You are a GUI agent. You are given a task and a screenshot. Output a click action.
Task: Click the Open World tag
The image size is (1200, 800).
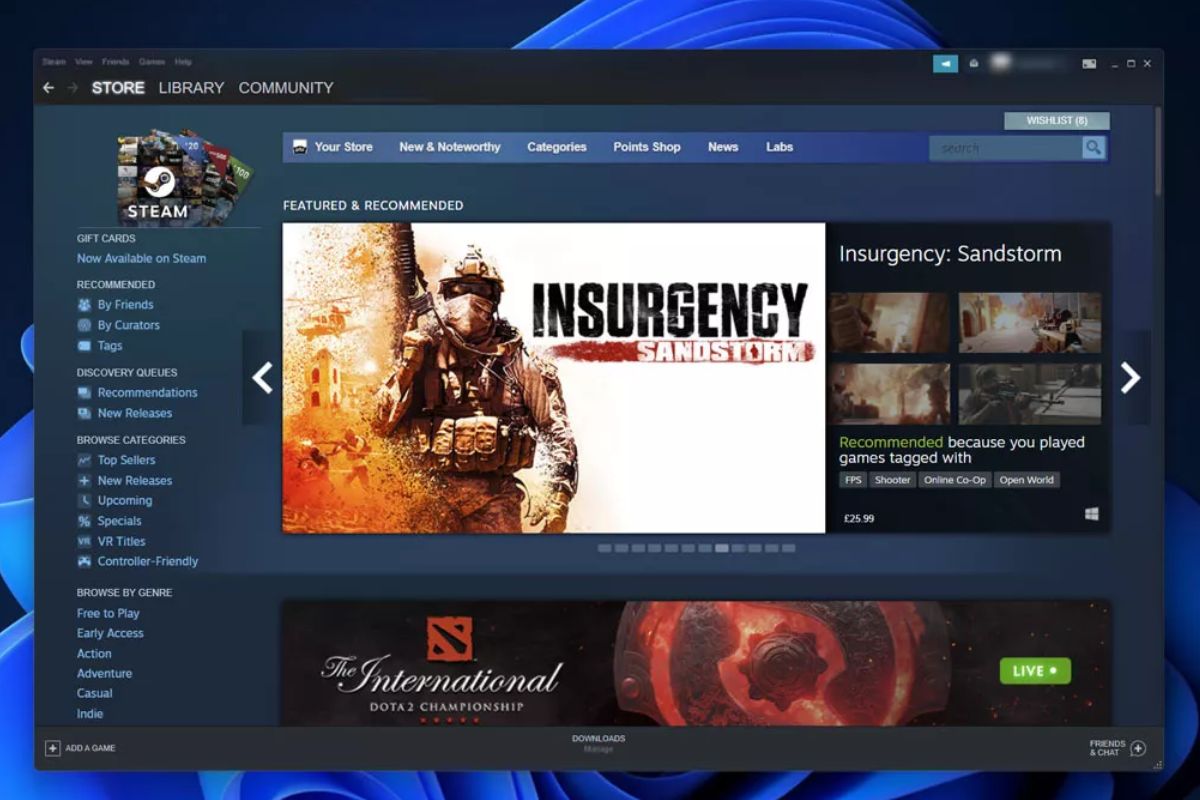(1026, 480)
